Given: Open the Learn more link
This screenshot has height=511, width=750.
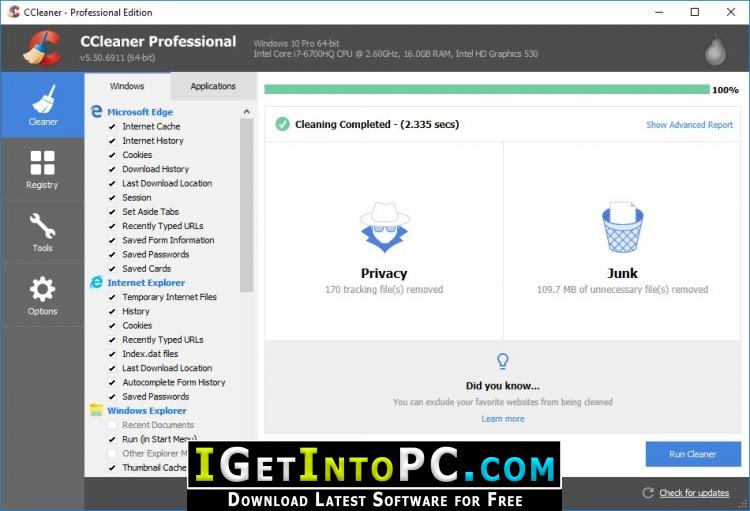Looking at the screenshot, I should [x=503, y=419].
